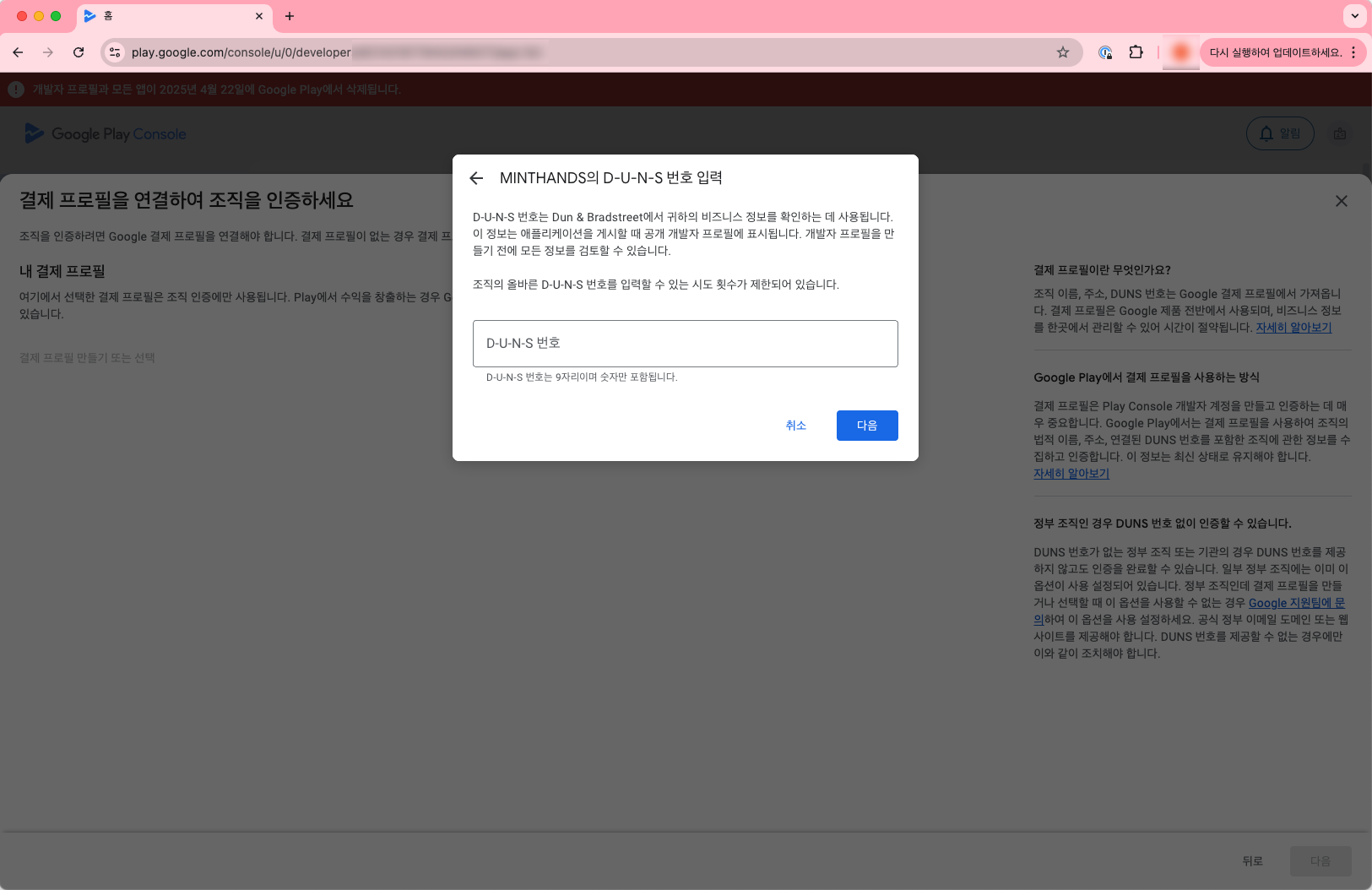
Task: Click the heading 결제 프로필이란 무엇인가요?
Action: (x=1102, y=270)
